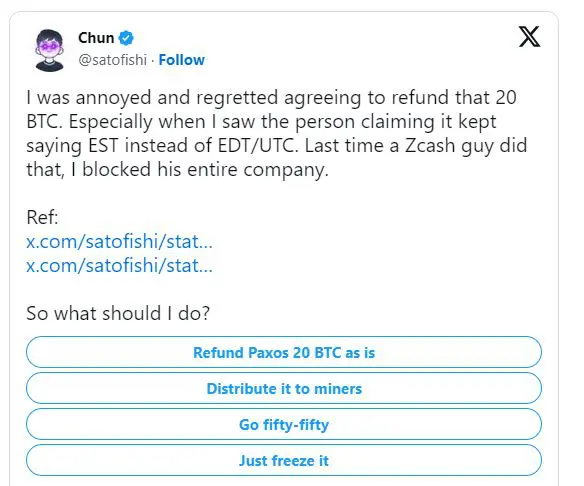Screen dimensions: 584x486
Task: Click the So what should I do? question
Action: (118, 313)
